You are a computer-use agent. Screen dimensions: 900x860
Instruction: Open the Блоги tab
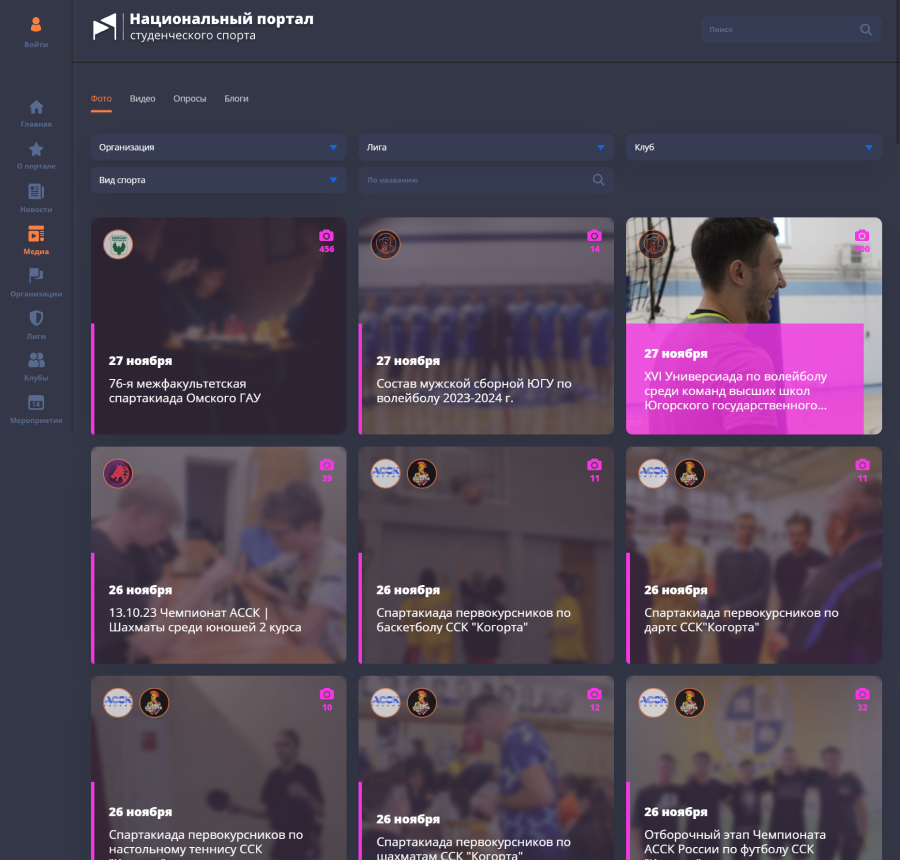coord(236,99)
